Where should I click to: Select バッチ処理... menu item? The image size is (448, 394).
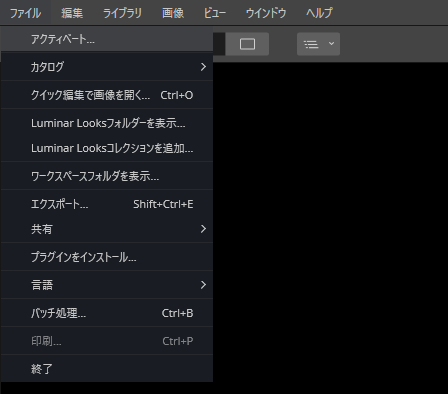pyautogui.click(x=107, y=313)
